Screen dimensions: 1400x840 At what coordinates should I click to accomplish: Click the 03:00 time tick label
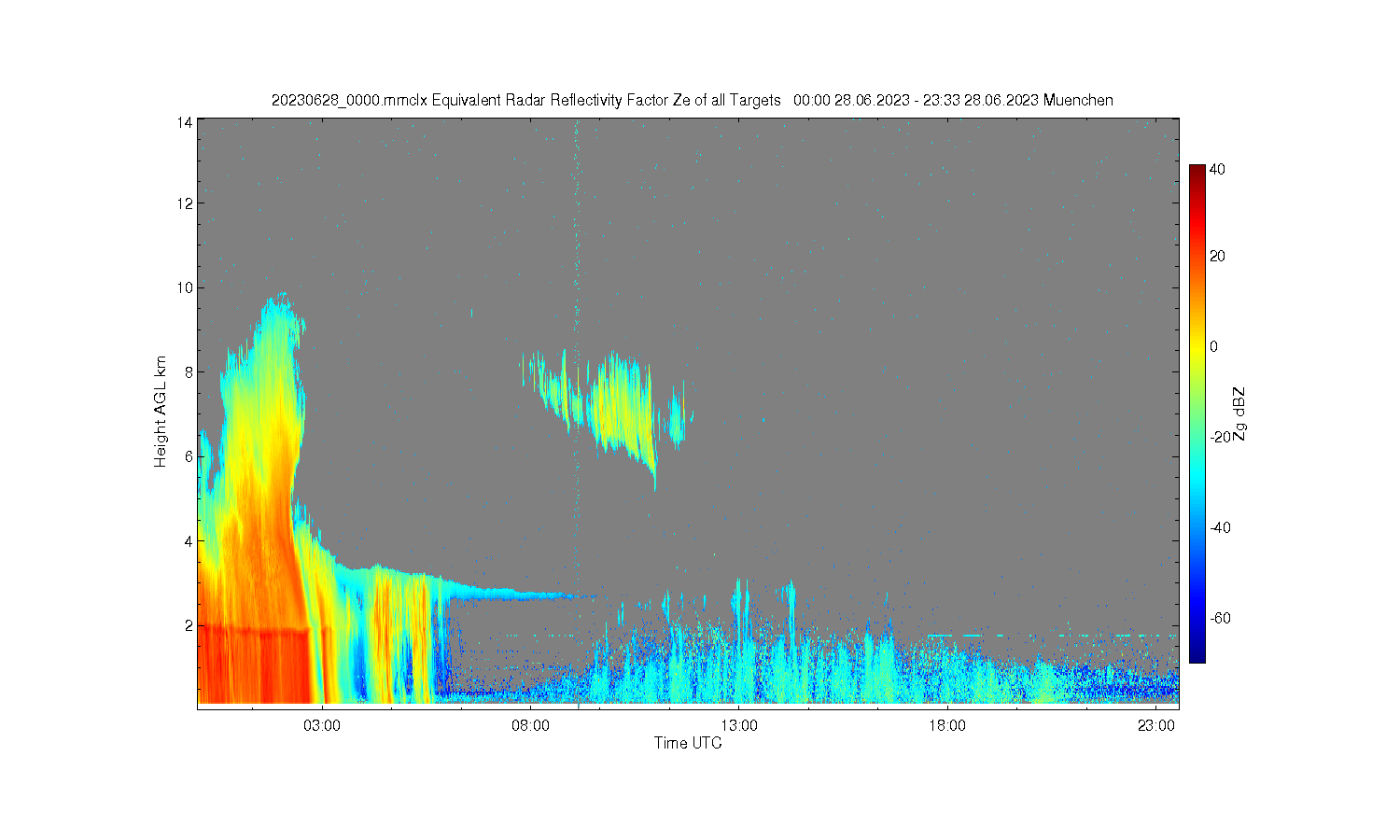[x=322, y=725]
